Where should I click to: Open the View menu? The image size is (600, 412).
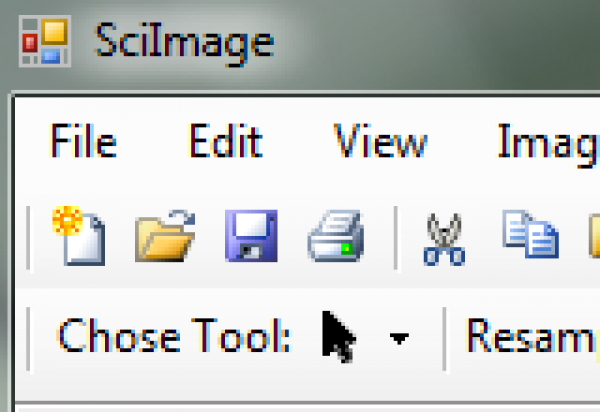(380, 143)
